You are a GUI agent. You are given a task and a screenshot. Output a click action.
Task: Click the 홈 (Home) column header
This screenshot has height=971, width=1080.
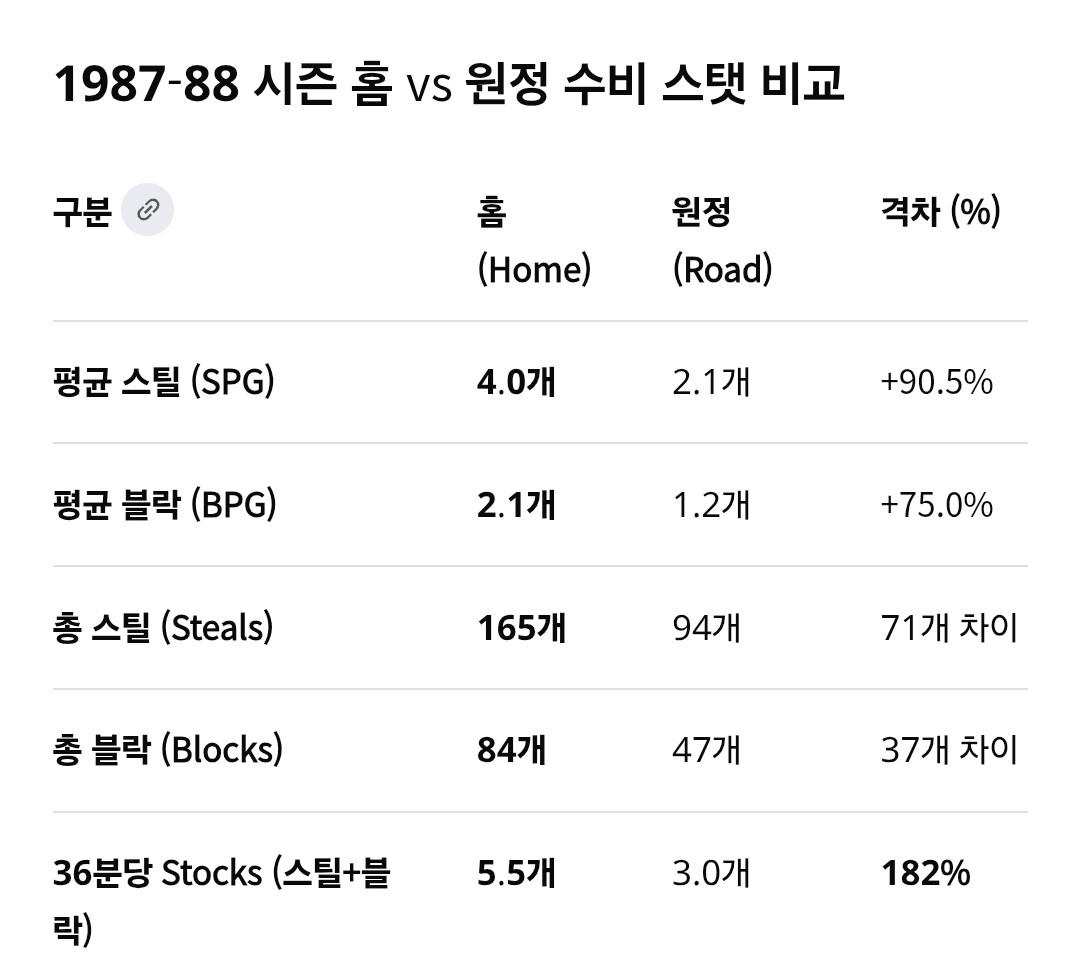(x=534, y=240)
